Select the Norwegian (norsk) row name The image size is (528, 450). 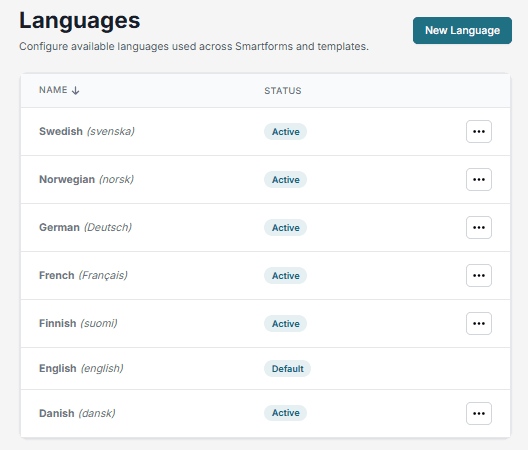pyautogui.click(x=87, y=180)
